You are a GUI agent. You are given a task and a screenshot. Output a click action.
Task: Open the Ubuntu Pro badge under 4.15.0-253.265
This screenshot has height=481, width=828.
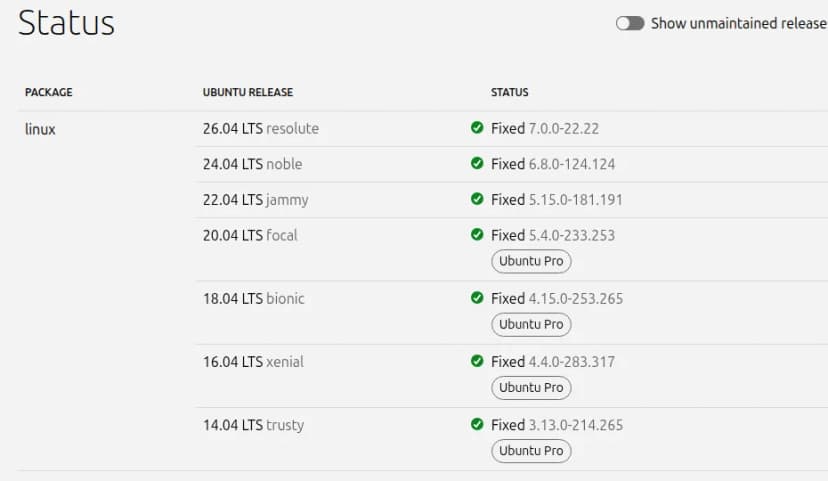(531, 324)
